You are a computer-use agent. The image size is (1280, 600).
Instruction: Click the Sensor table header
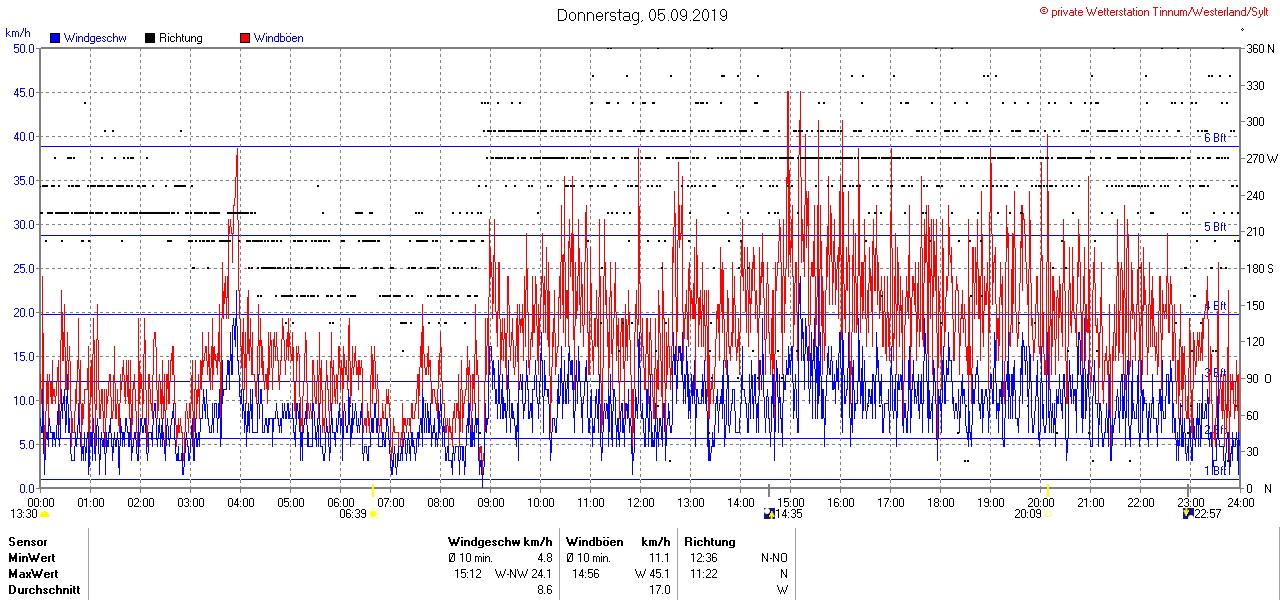pyautogui.click(x=27, y=542)
